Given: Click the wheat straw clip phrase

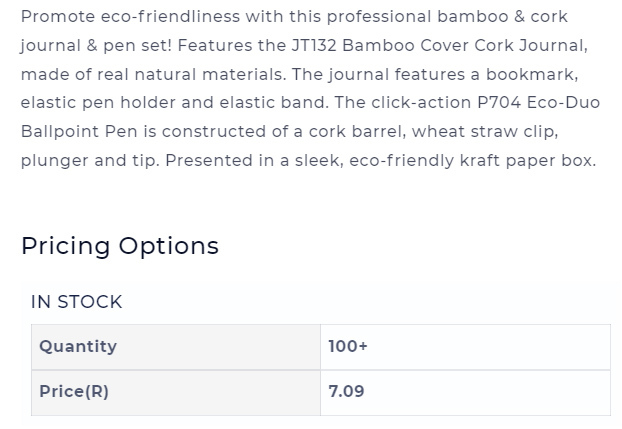Looking at the screenshot, I should click(x=483, y=132).
